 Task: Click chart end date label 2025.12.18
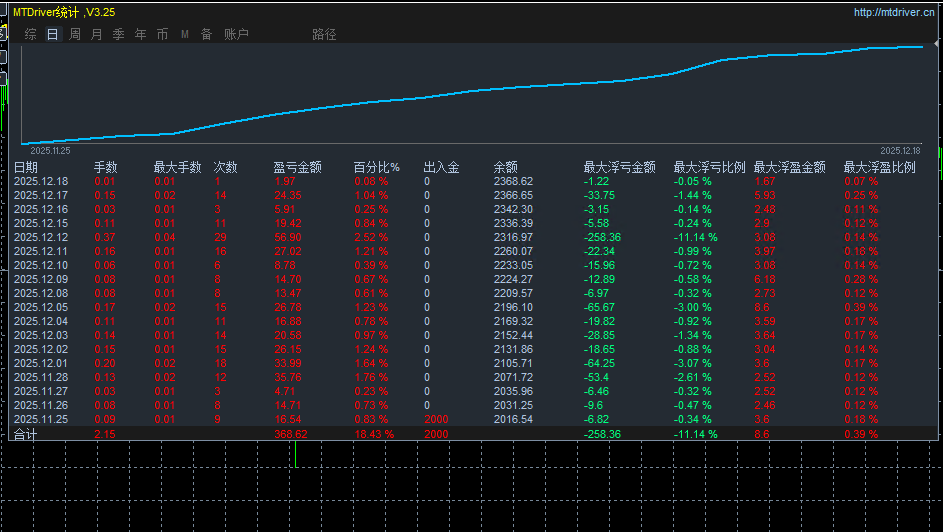pos(900,151)
